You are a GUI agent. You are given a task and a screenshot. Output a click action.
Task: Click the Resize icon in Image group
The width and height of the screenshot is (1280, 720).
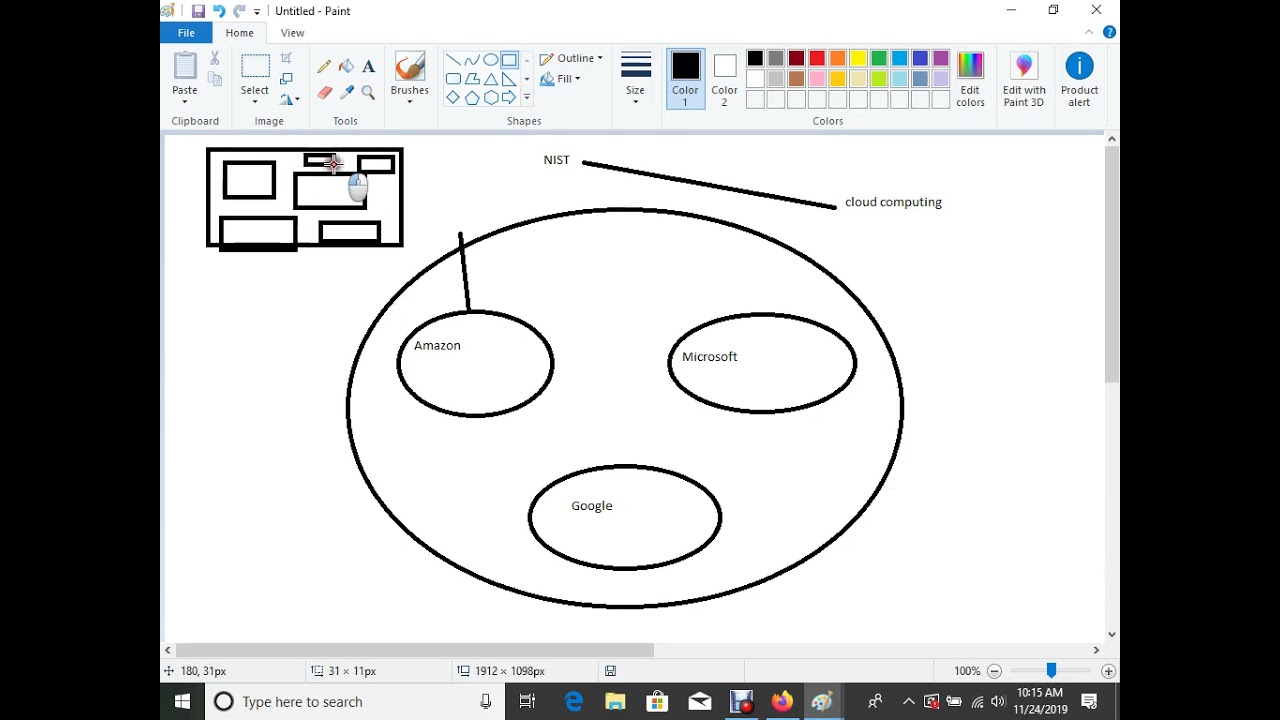pos(286,79)
